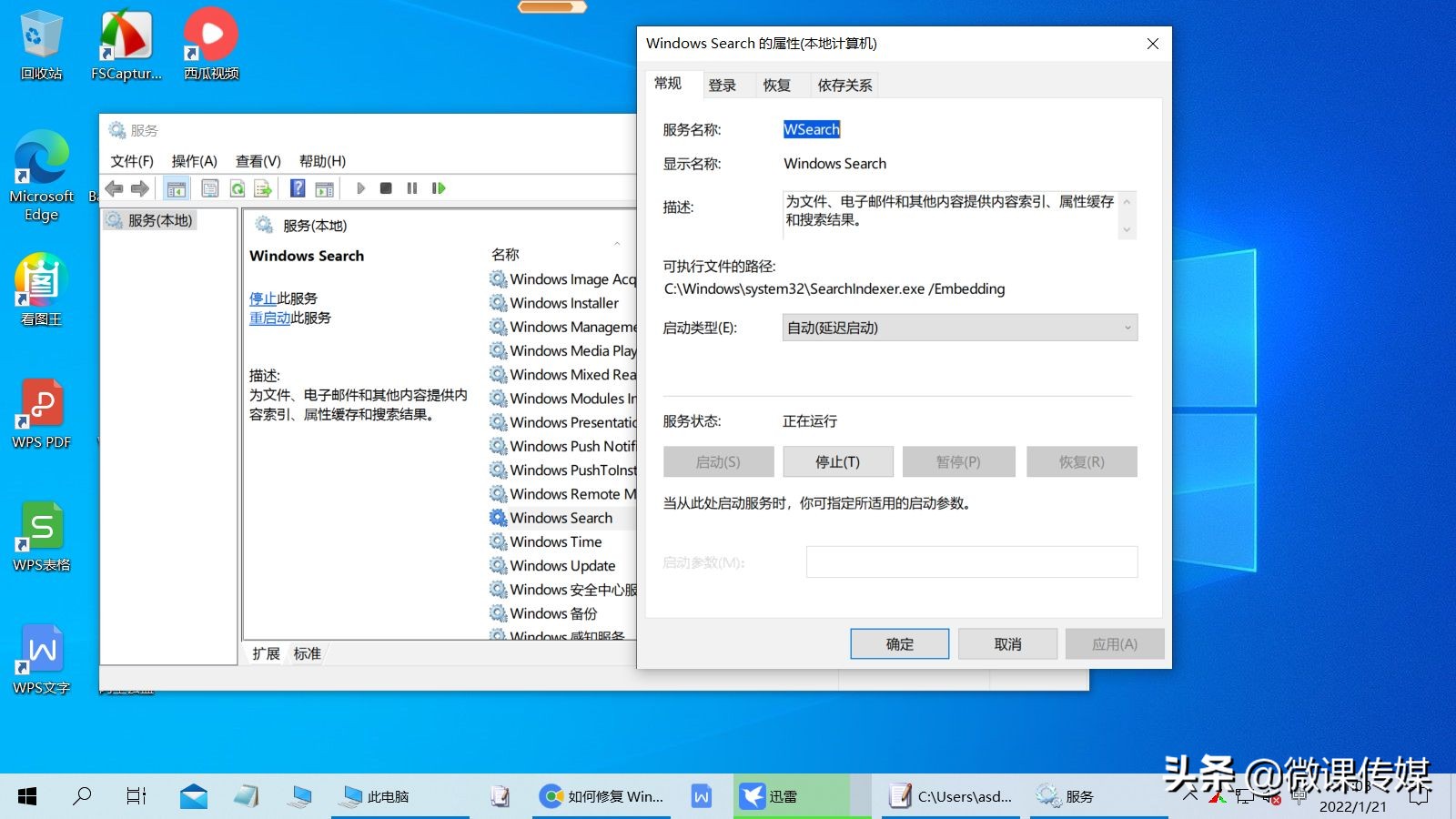Screen dimensions: 1456x819
Task: Toggle the show/hide console tree toolbar icon
Action: (177, 188)
